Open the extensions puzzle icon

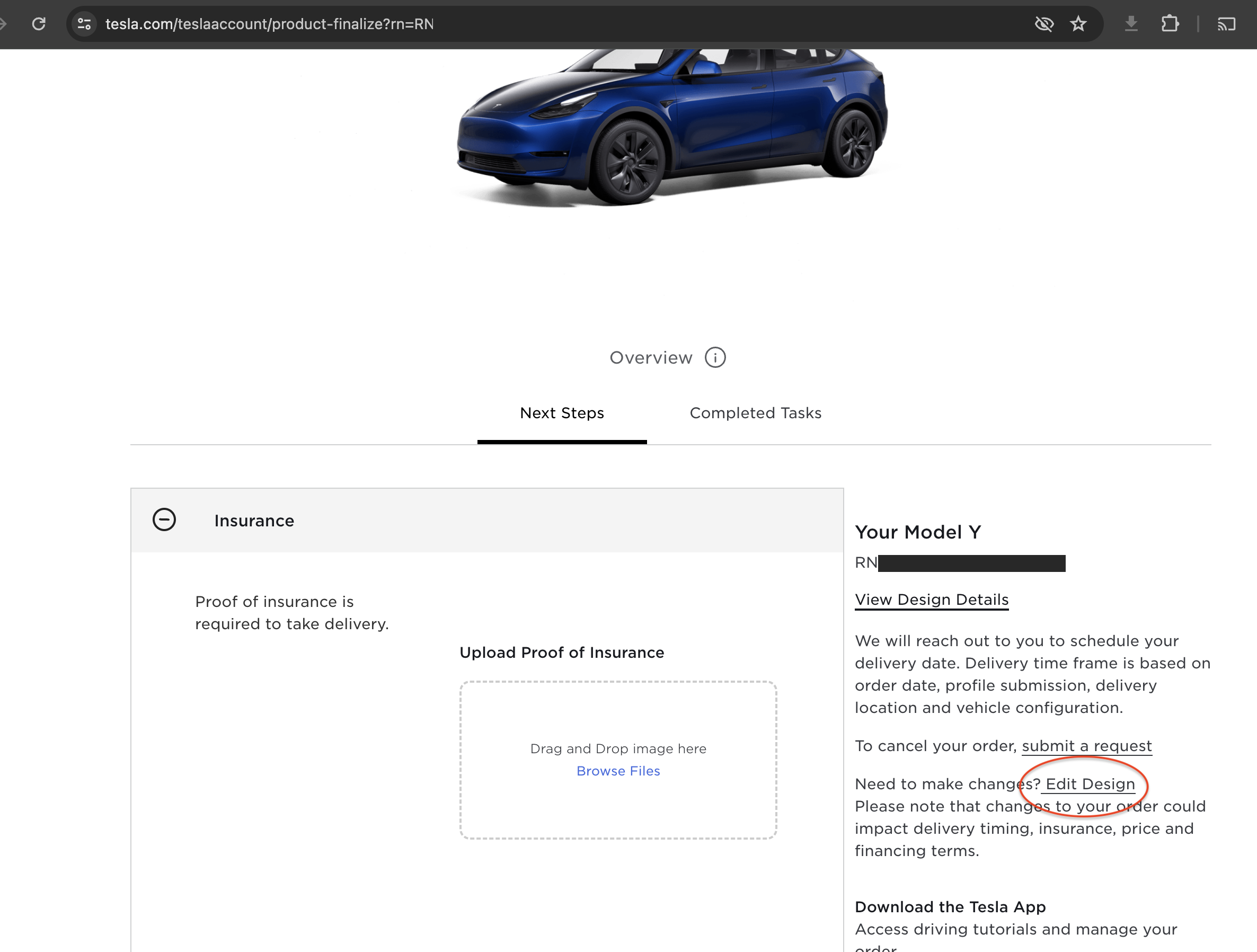pos(1170,24)
